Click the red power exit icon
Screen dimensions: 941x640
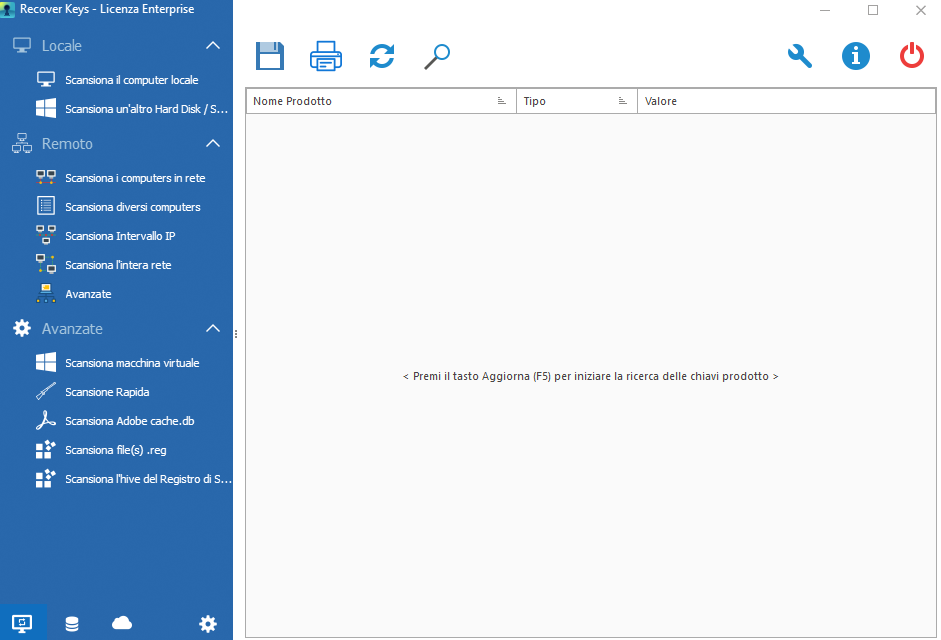point(912,55)
